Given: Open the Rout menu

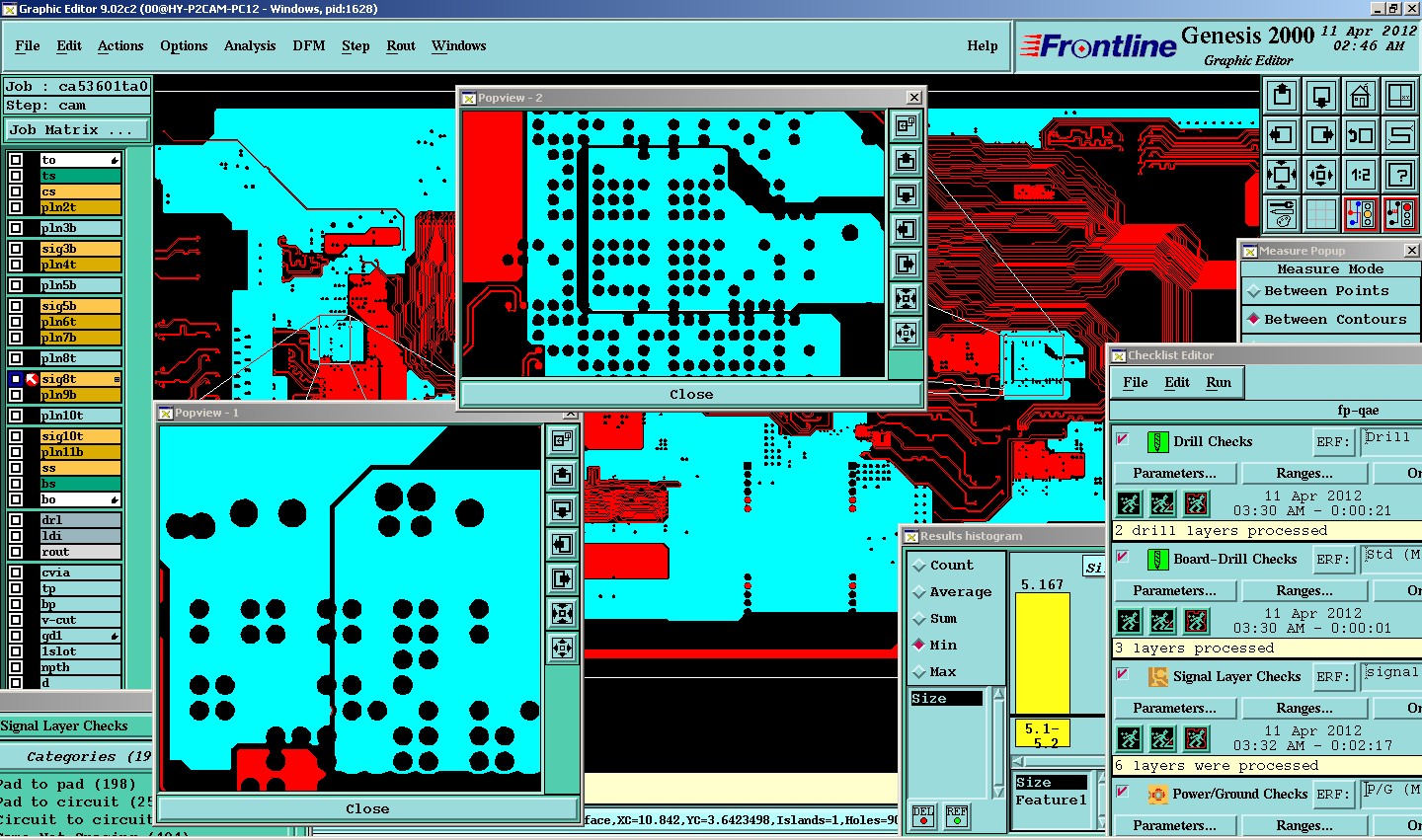Looking at the screenshot, I should point(401,45).
